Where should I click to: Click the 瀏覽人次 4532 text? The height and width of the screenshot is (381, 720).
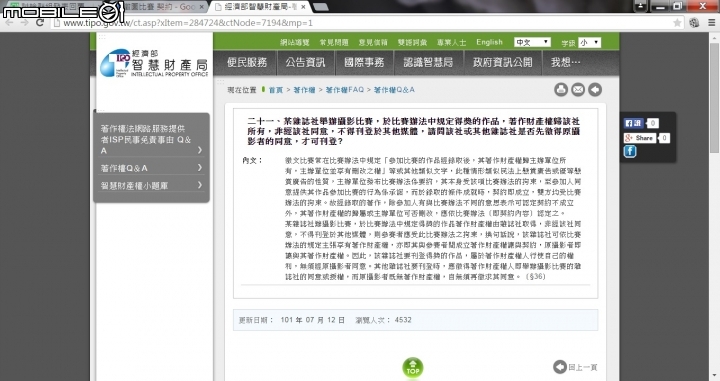[x=383, y=320]
